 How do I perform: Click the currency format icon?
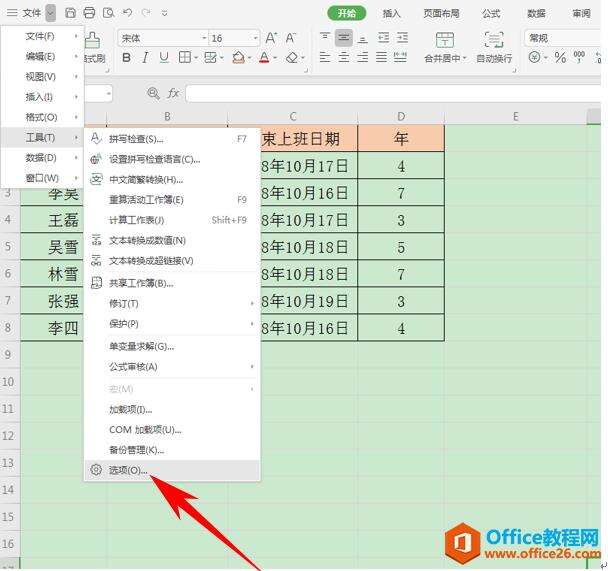535,58
